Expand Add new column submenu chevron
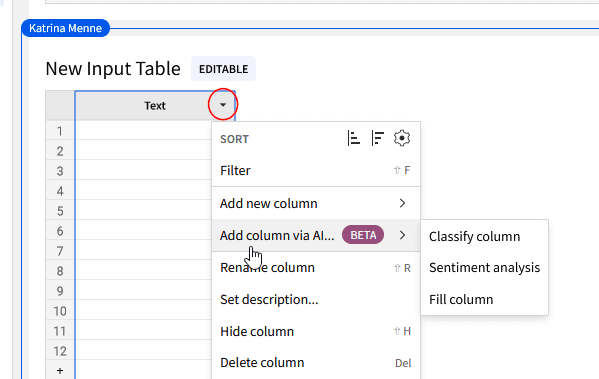The image size is (599, 379). (402, 203)
